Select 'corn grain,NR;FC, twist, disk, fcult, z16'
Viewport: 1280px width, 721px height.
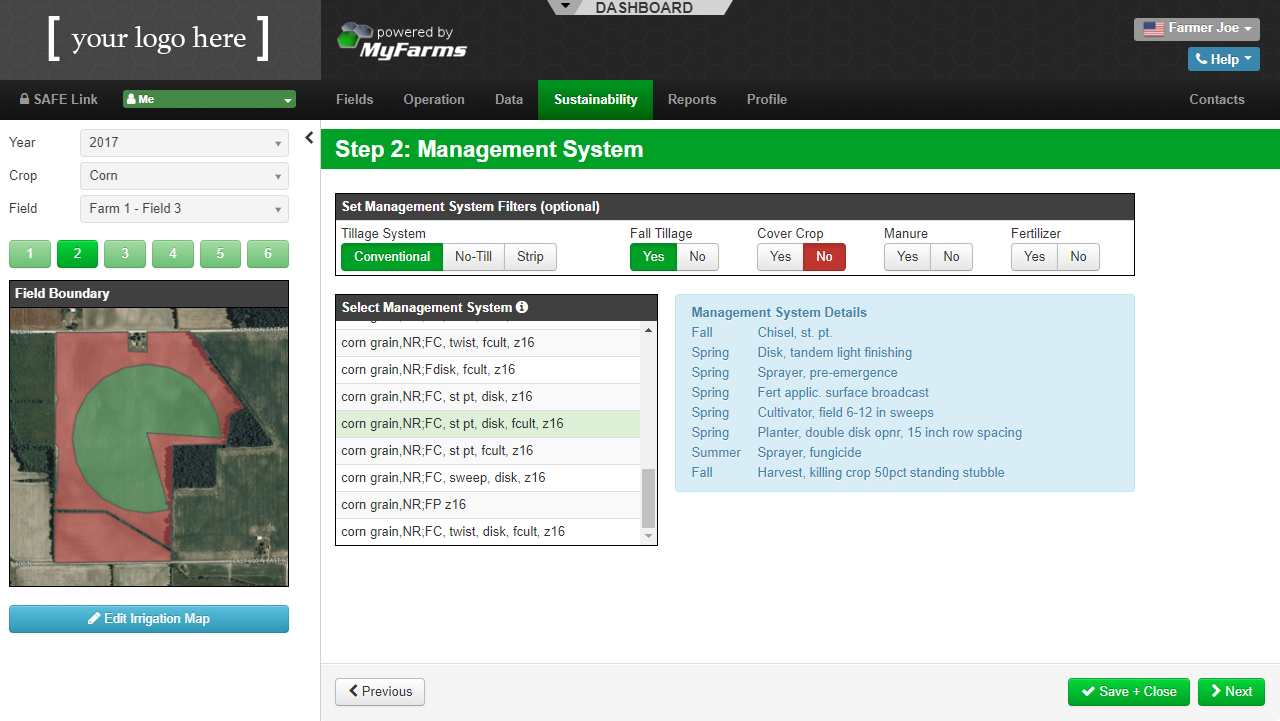[x=489, y=532]
